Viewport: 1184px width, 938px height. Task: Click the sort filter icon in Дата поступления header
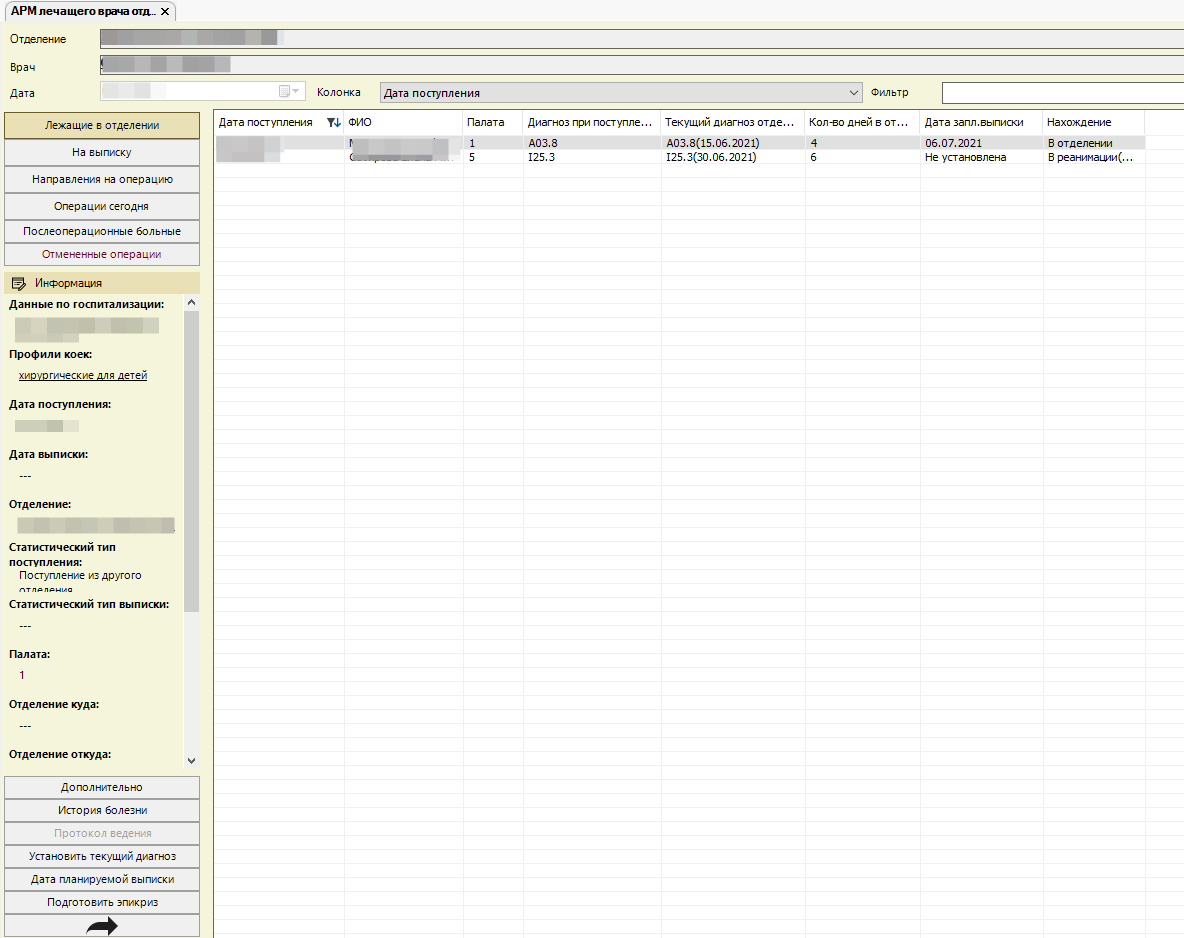pos(333,122)
